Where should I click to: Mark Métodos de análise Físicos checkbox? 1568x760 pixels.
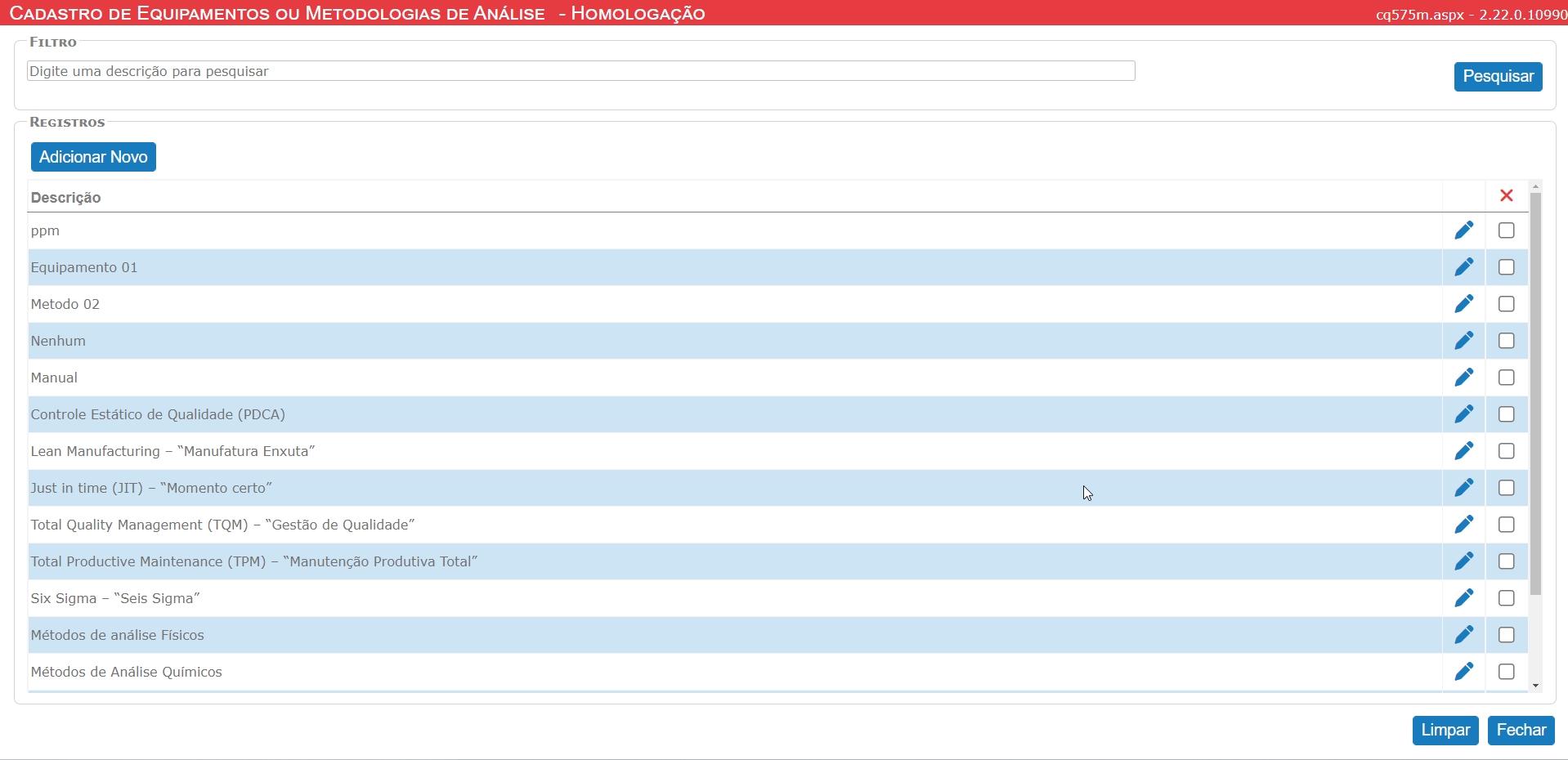(x=1507, y=635)
